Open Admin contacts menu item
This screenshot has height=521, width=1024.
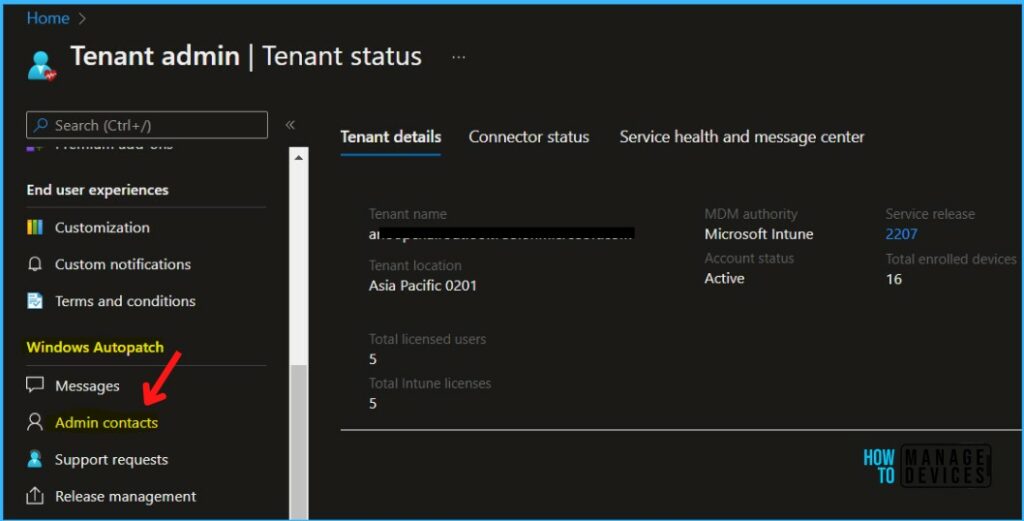pos(106,422)
